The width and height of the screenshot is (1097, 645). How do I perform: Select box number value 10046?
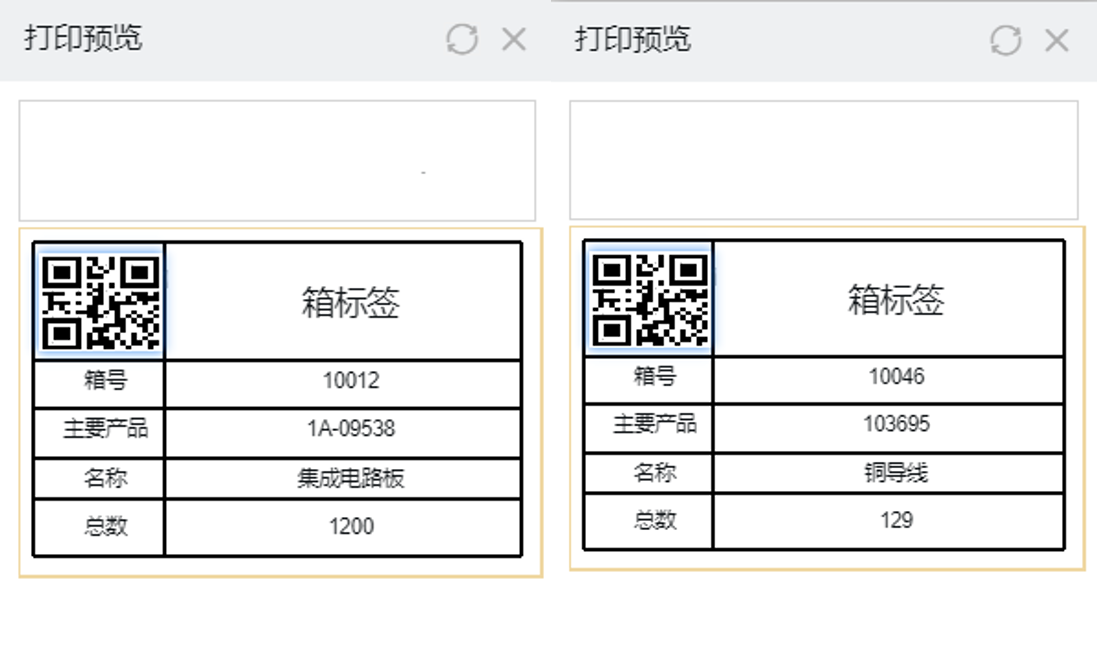896,376
